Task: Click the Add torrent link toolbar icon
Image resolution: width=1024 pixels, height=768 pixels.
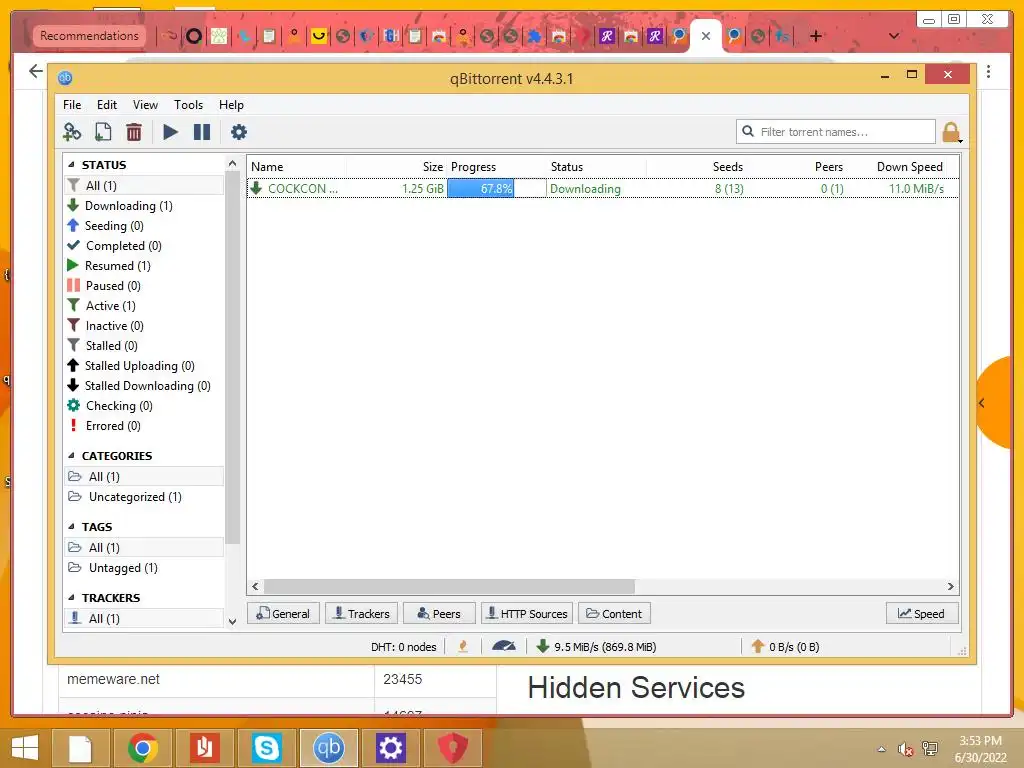Action: coord(72,132)
